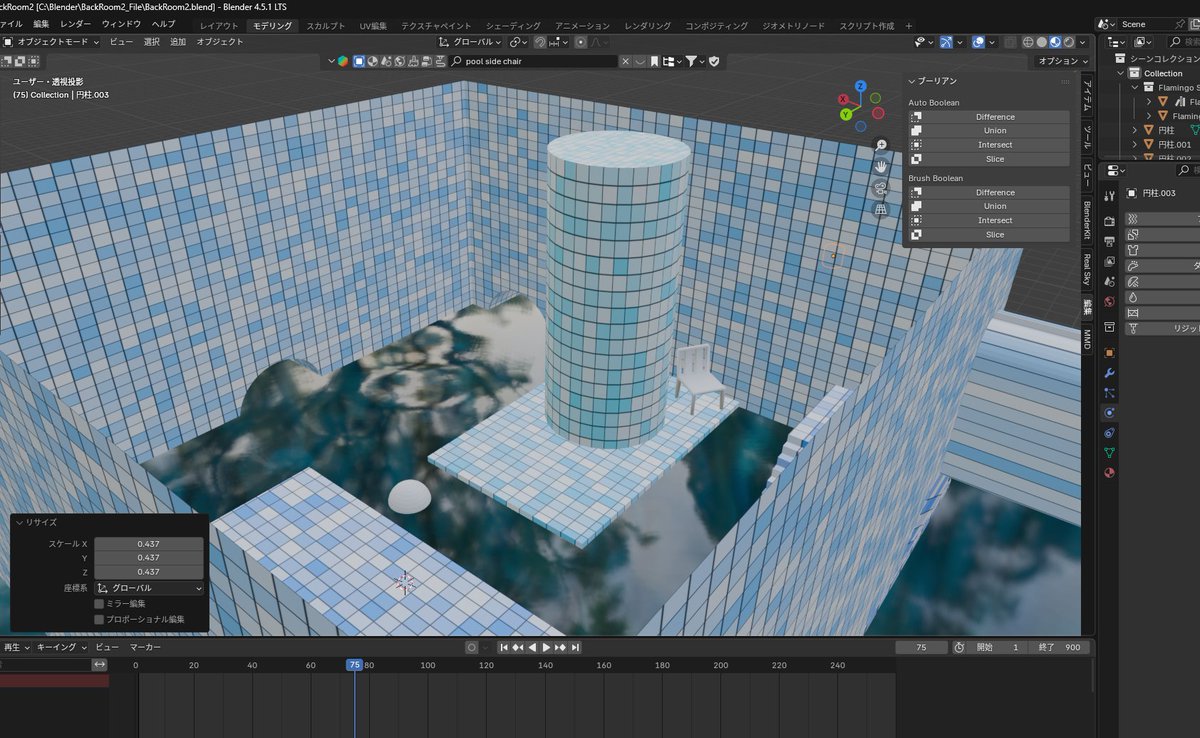This screenshot has height=738, width=1200.
Task: Expand the 円柱.001 outliner item
Action: [1135, 144]
